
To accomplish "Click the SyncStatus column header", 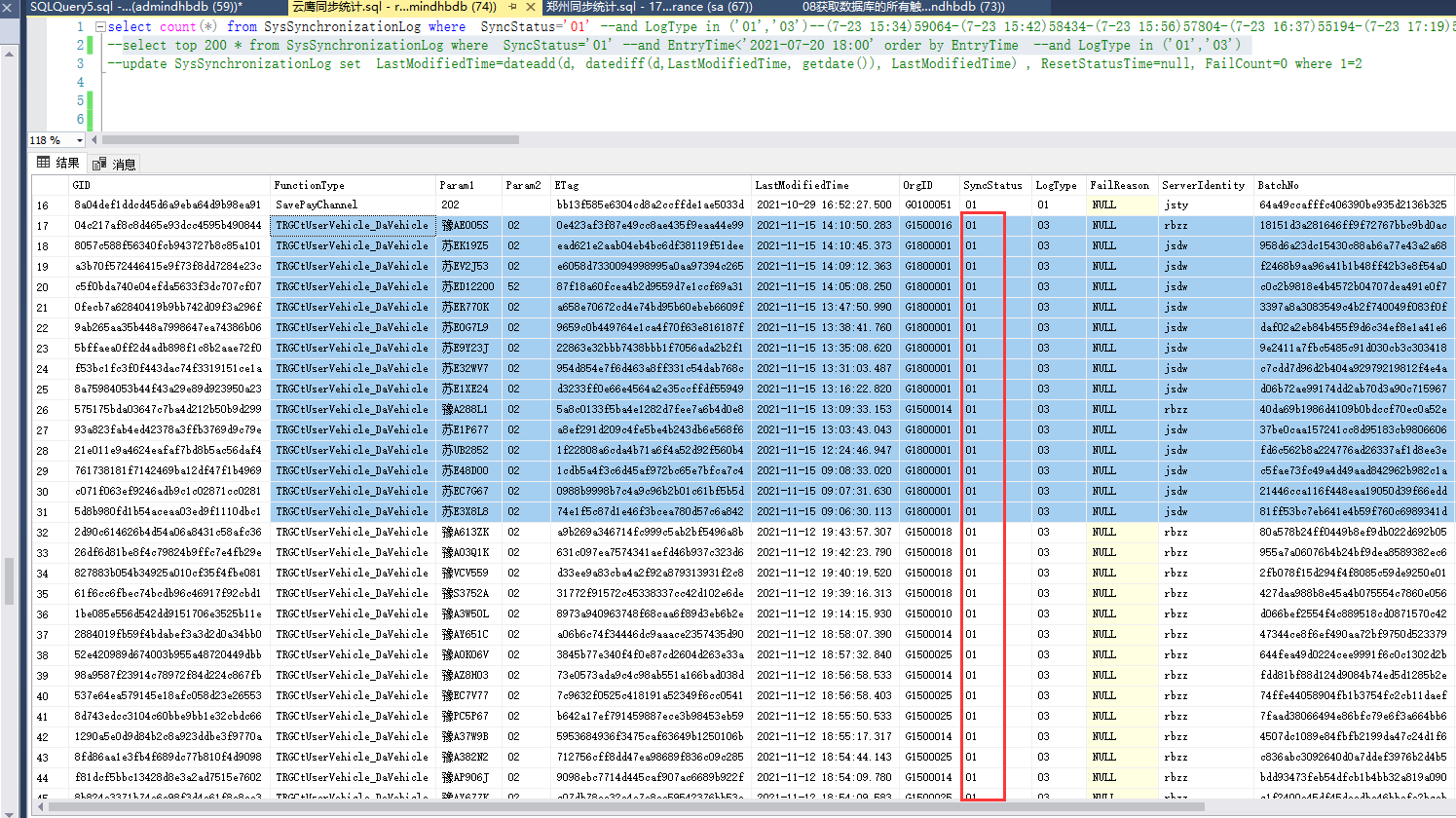I will point(992,185).
